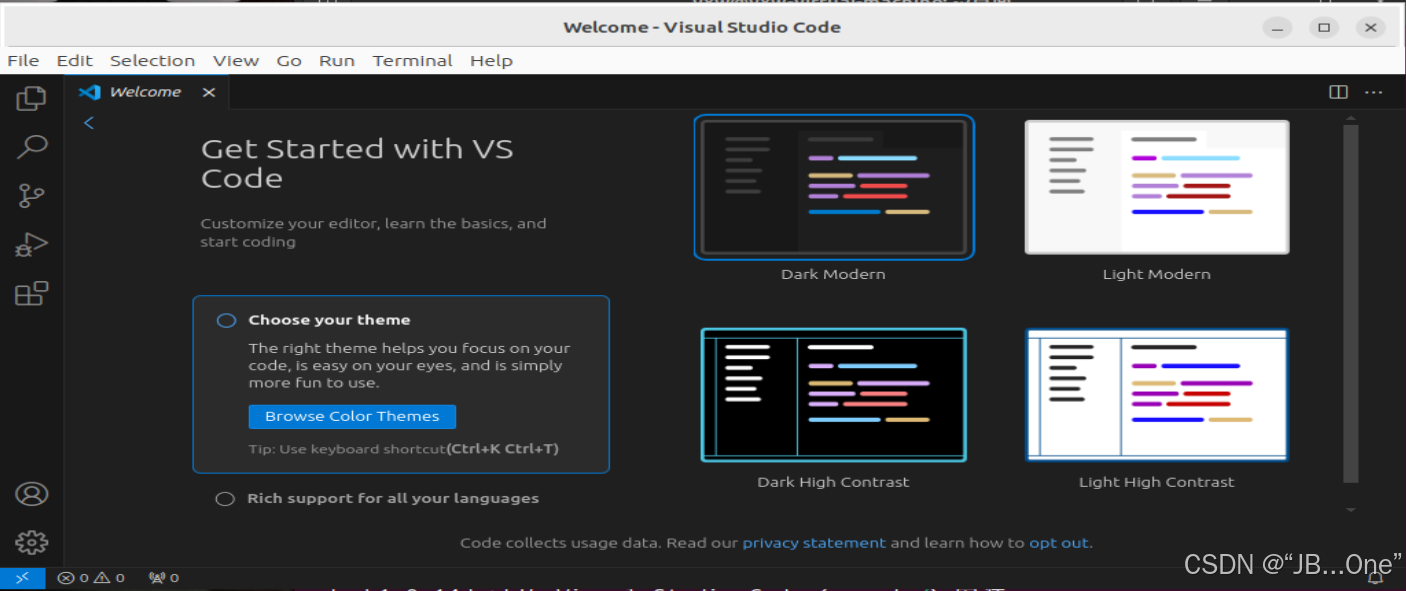The width and height of the screenshot is (1406, 591).
Task: Click the Customize your editor description text
Action: point(373,233)
